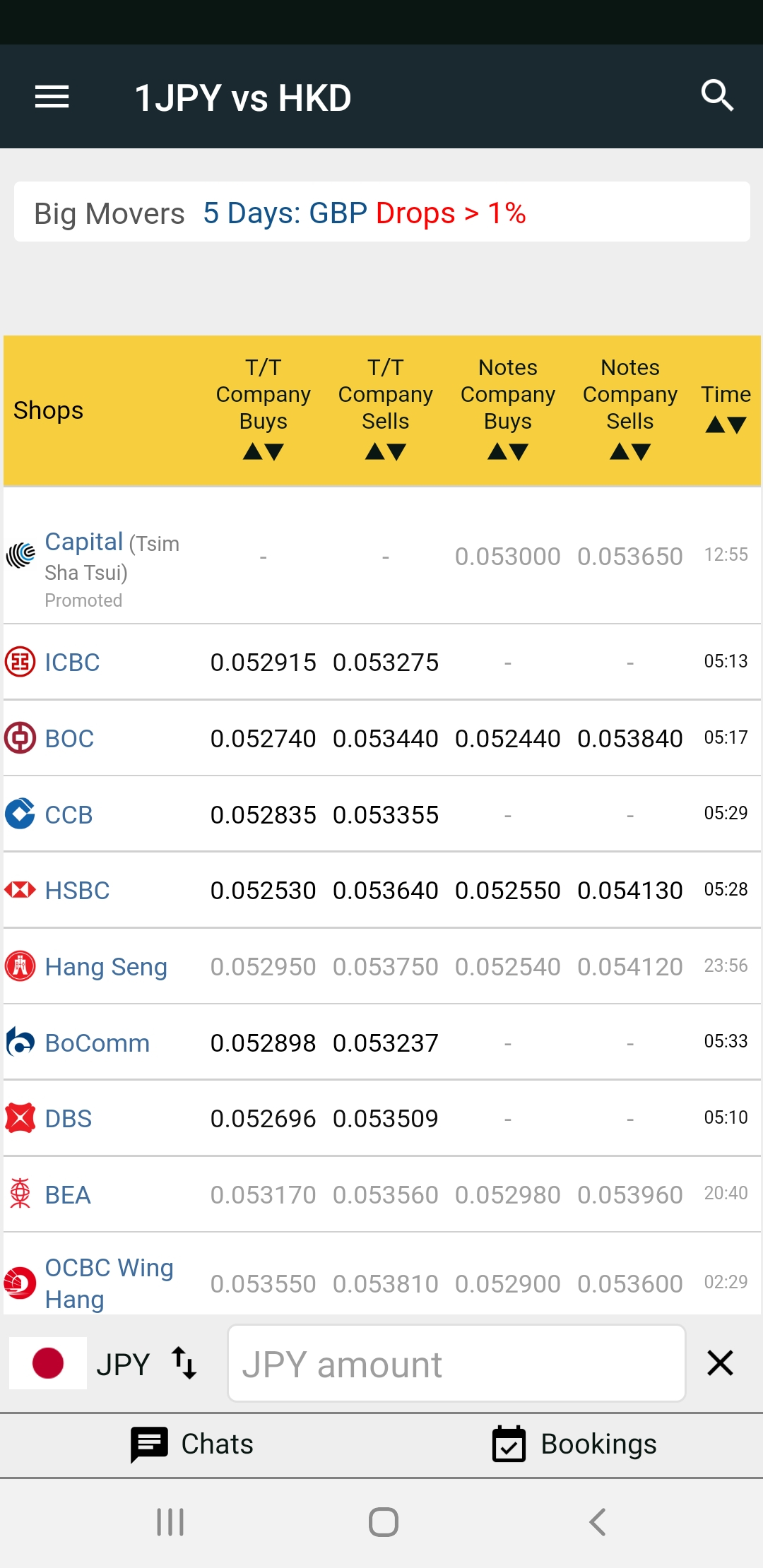Screen dimensions: 763x1568
Task: Open the BoComm shop link
Action: click(97, 1043)
